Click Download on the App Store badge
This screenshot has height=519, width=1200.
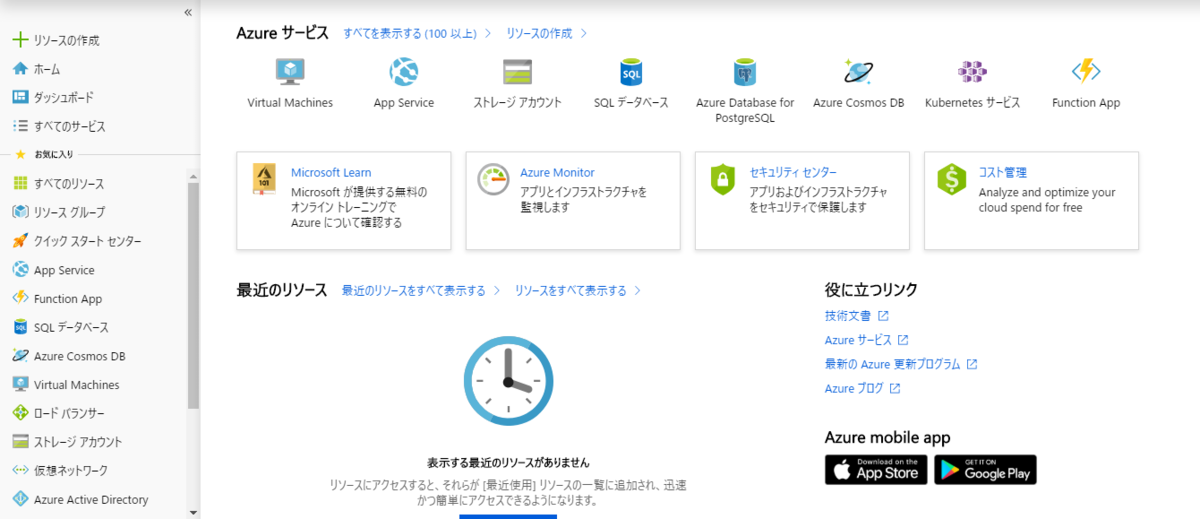click(x=876, y=470)
